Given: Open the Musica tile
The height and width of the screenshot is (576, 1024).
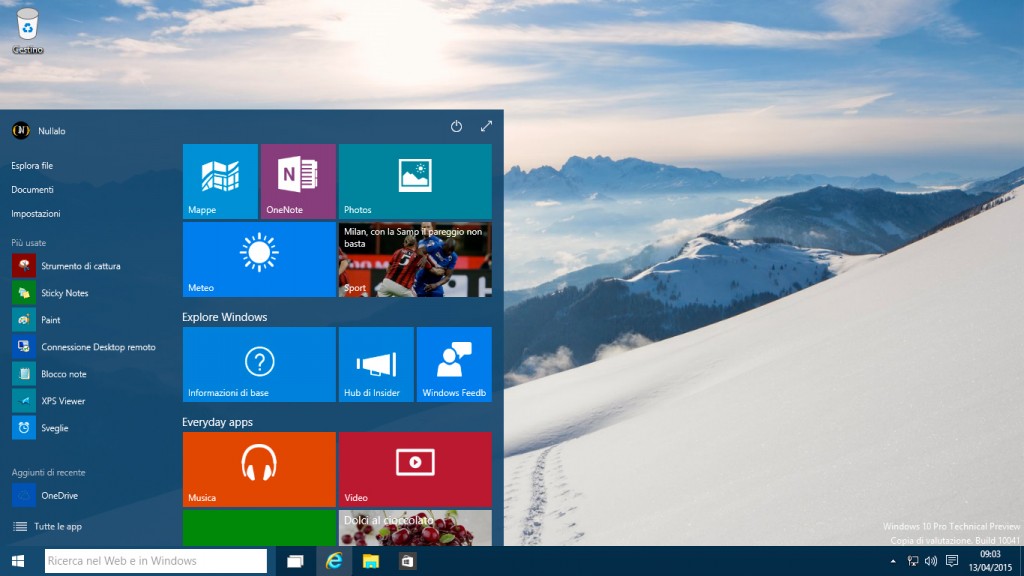Looking at the screenshot, I should [x=259, y=470].
